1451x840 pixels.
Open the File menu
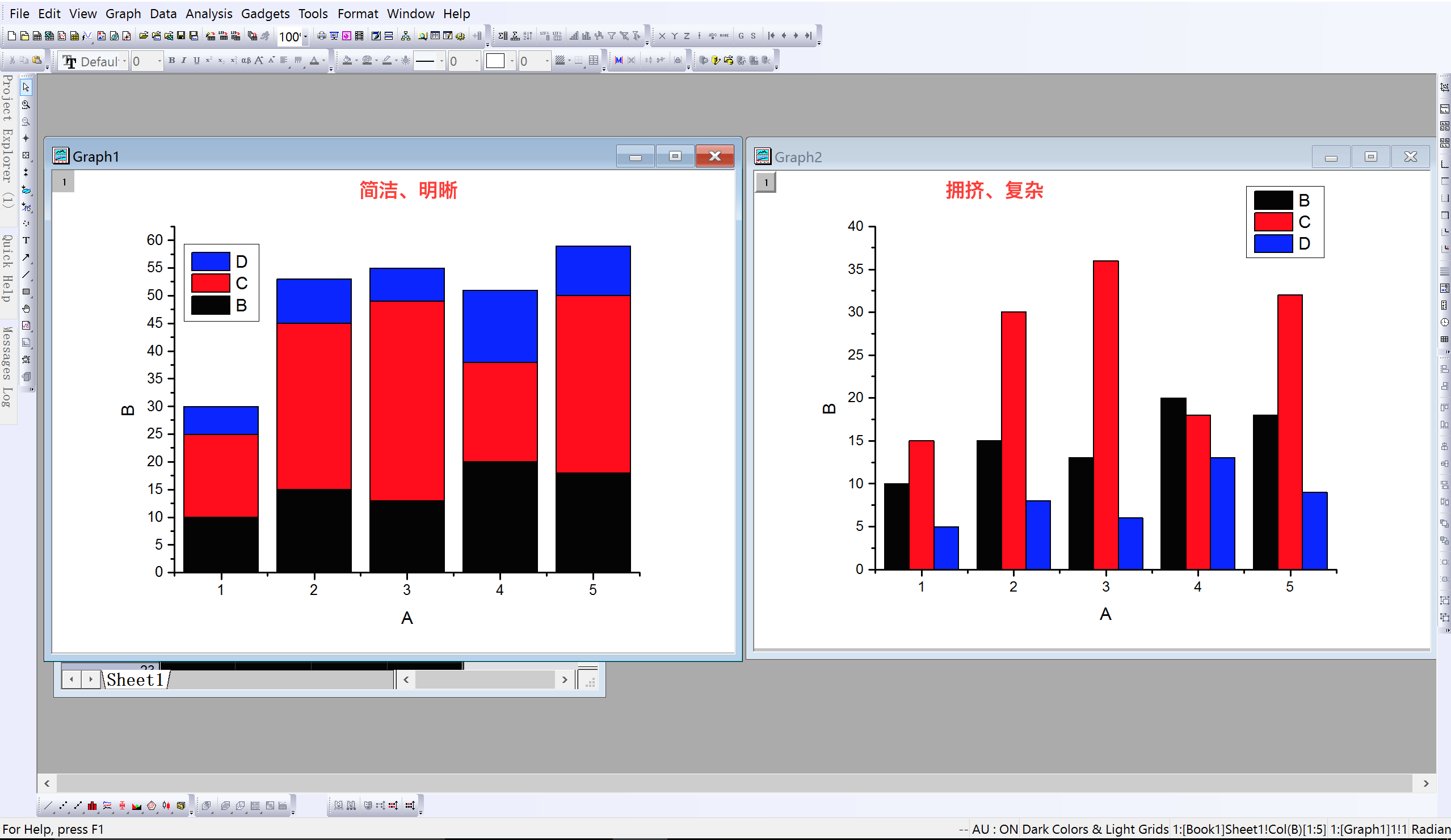[19, 14]
